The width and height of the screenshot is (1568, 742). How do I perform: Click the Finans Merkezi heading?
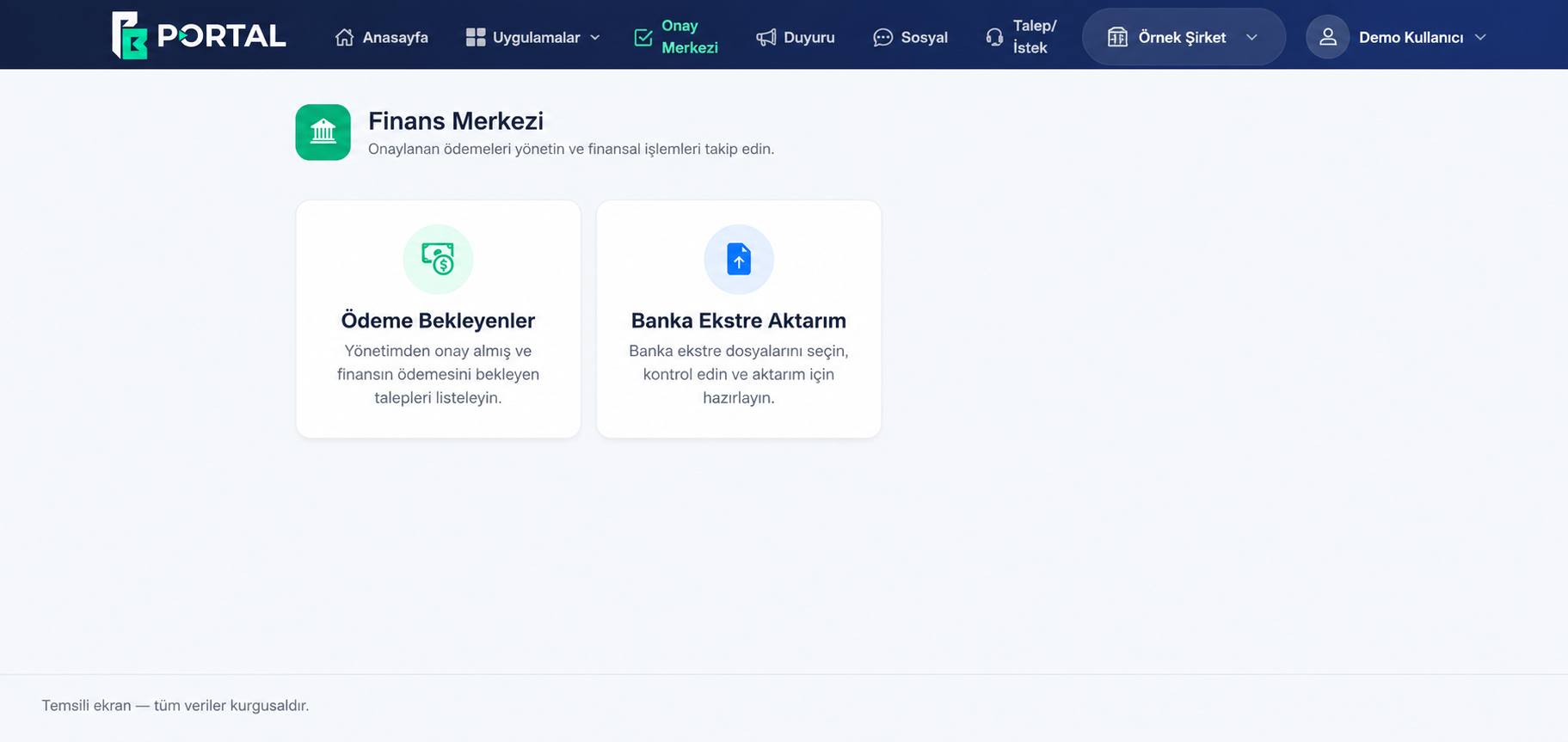pyautogui.click(x=456, y=121)
